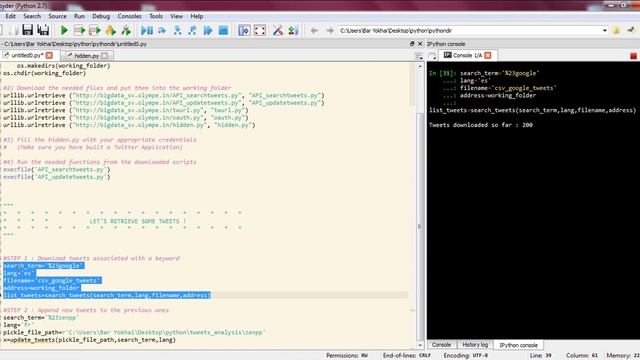Close the editor pane

(x=420, y=44)
